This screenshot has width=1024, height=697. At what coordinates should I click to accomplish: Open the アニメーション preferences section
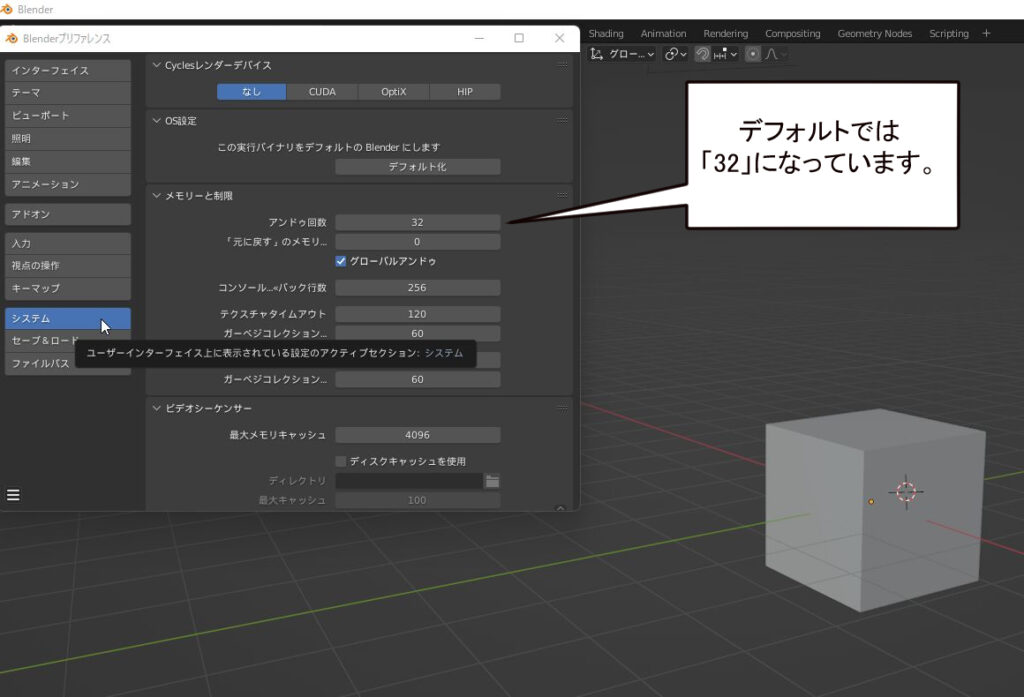(x=68, y=184)
